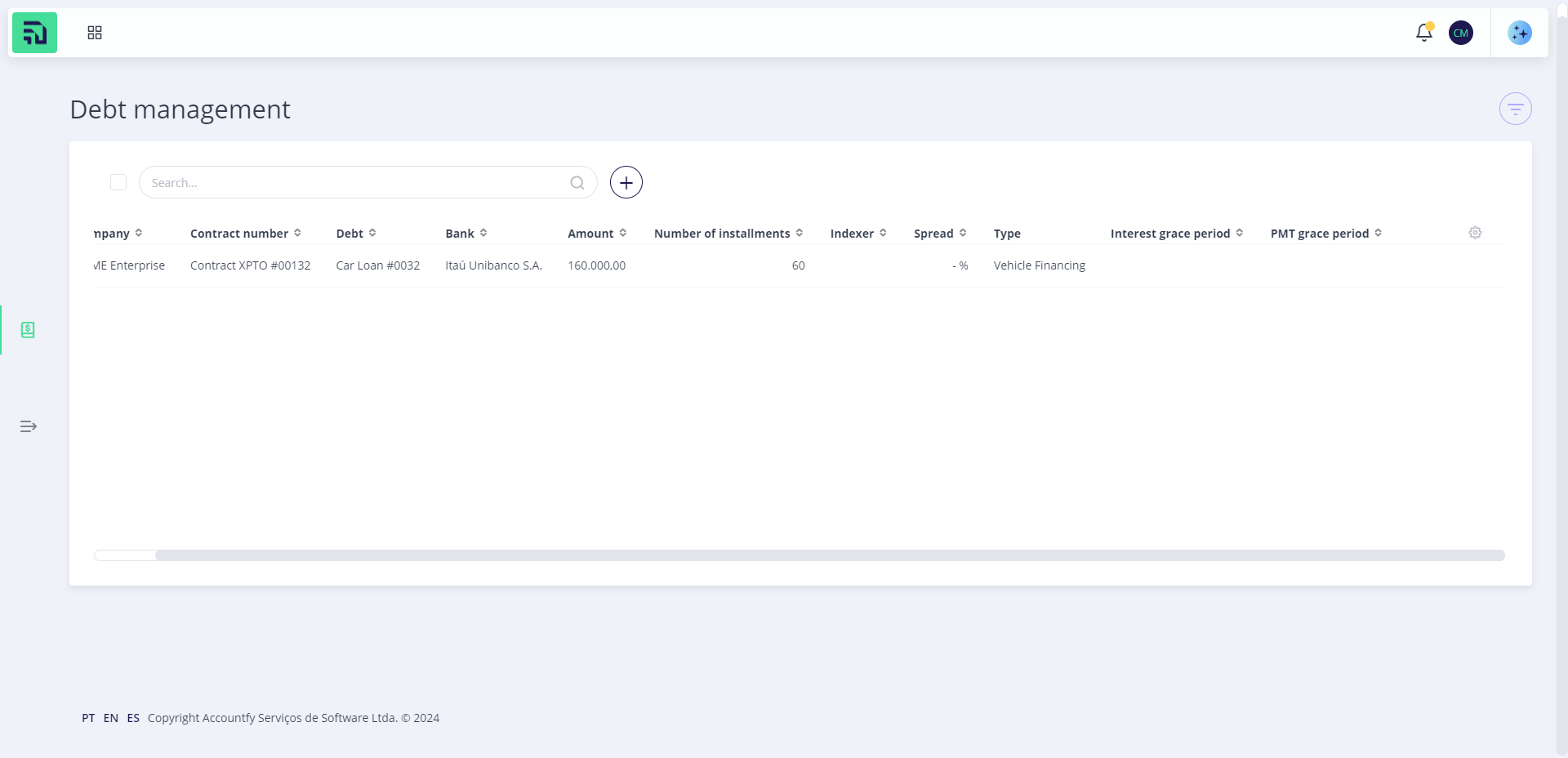Select the debt management sidebar icon

point(28,330)
